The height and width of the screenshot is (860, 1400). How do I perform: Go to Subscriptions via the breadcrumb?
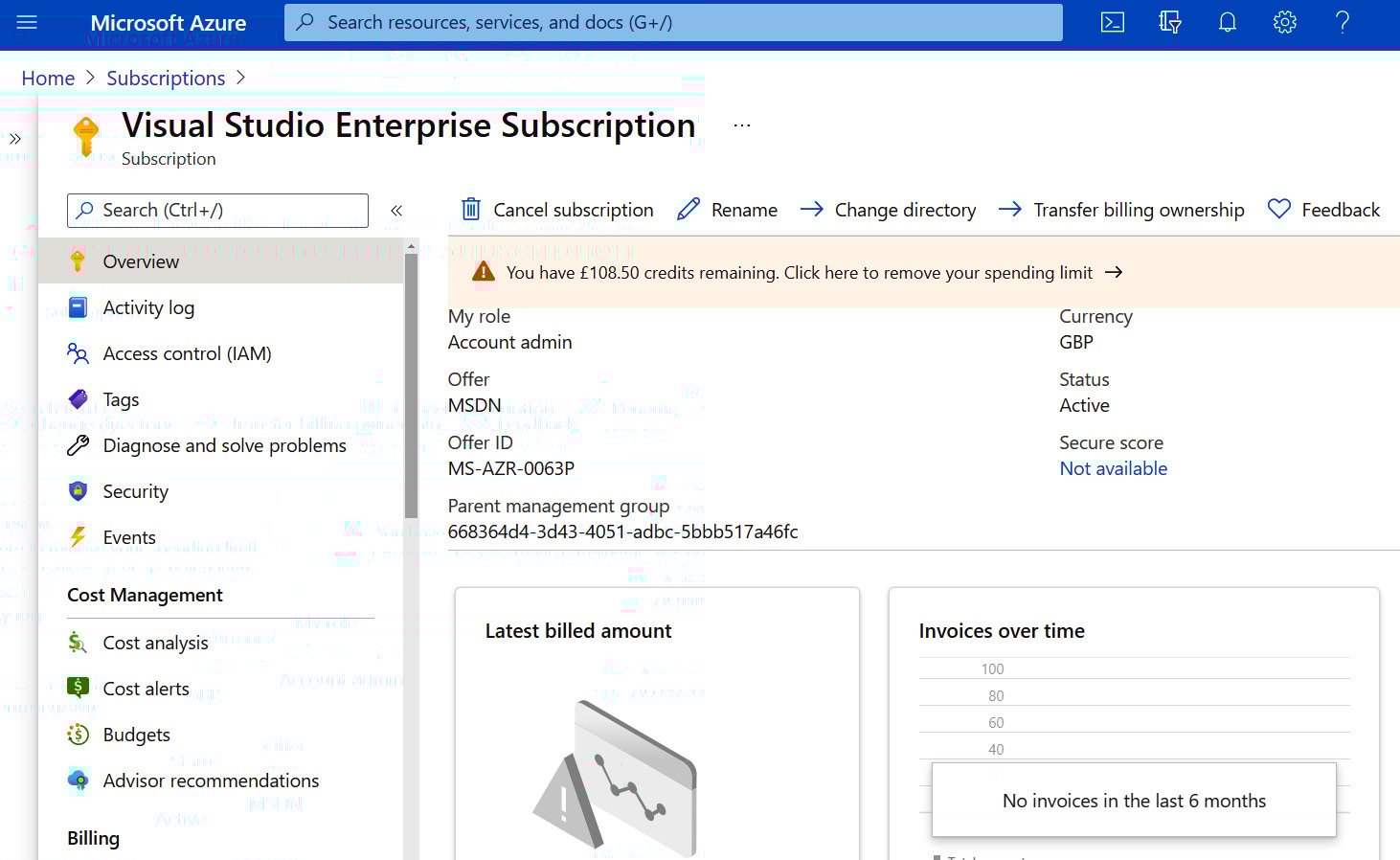coord(166,78)
